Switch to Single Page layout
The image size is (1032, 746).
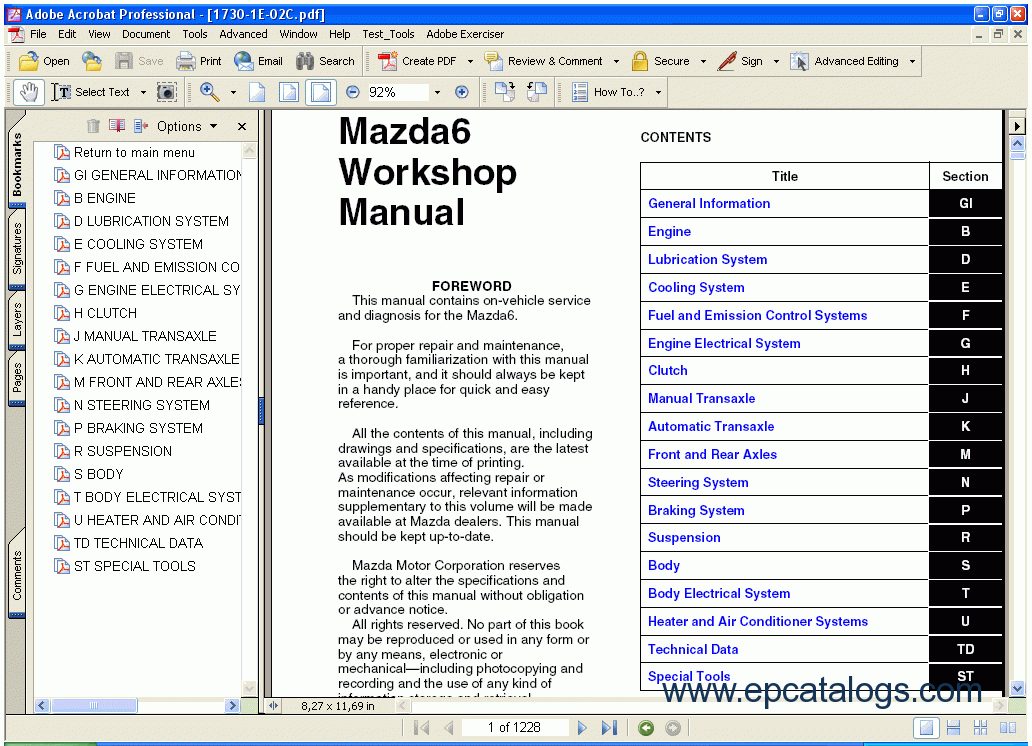[927, 728]
